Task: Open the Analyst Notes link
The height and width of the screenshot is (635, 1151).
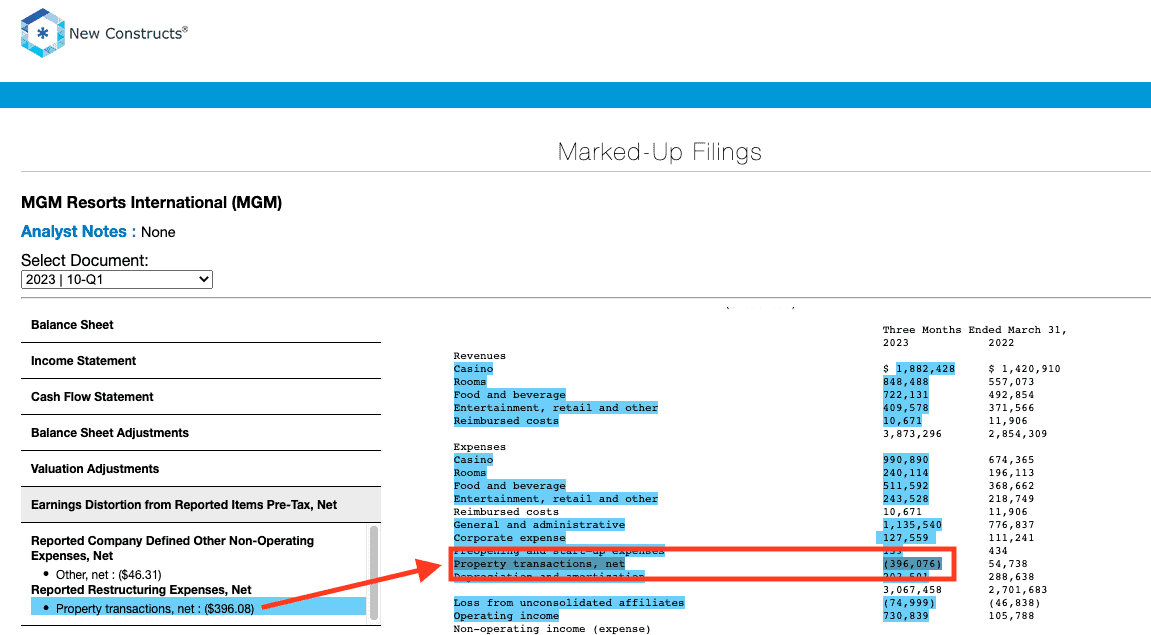Action: pos(73,232)
